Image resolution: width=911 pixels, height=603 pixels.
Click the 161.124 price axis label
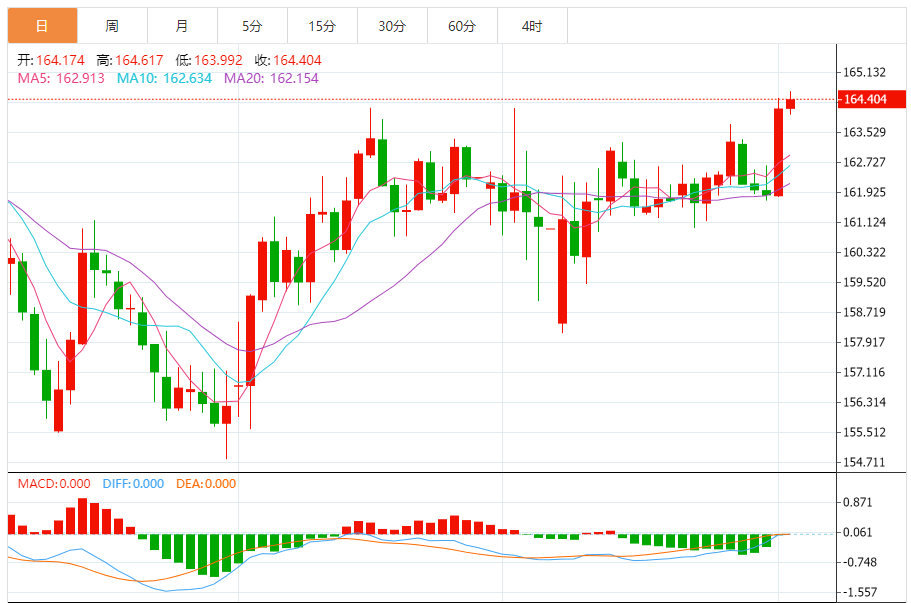(865, 222)
